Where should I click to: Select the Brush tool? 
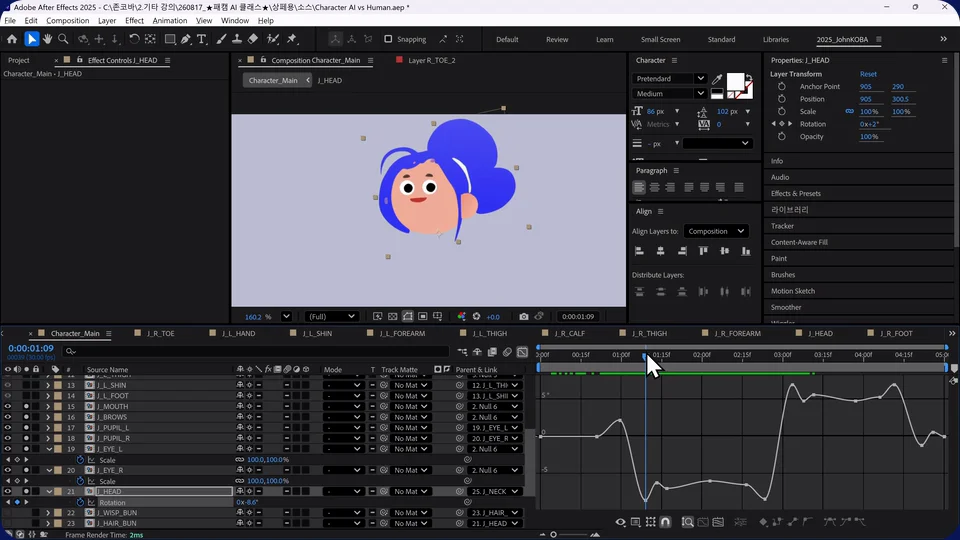[x=221, y=39]
